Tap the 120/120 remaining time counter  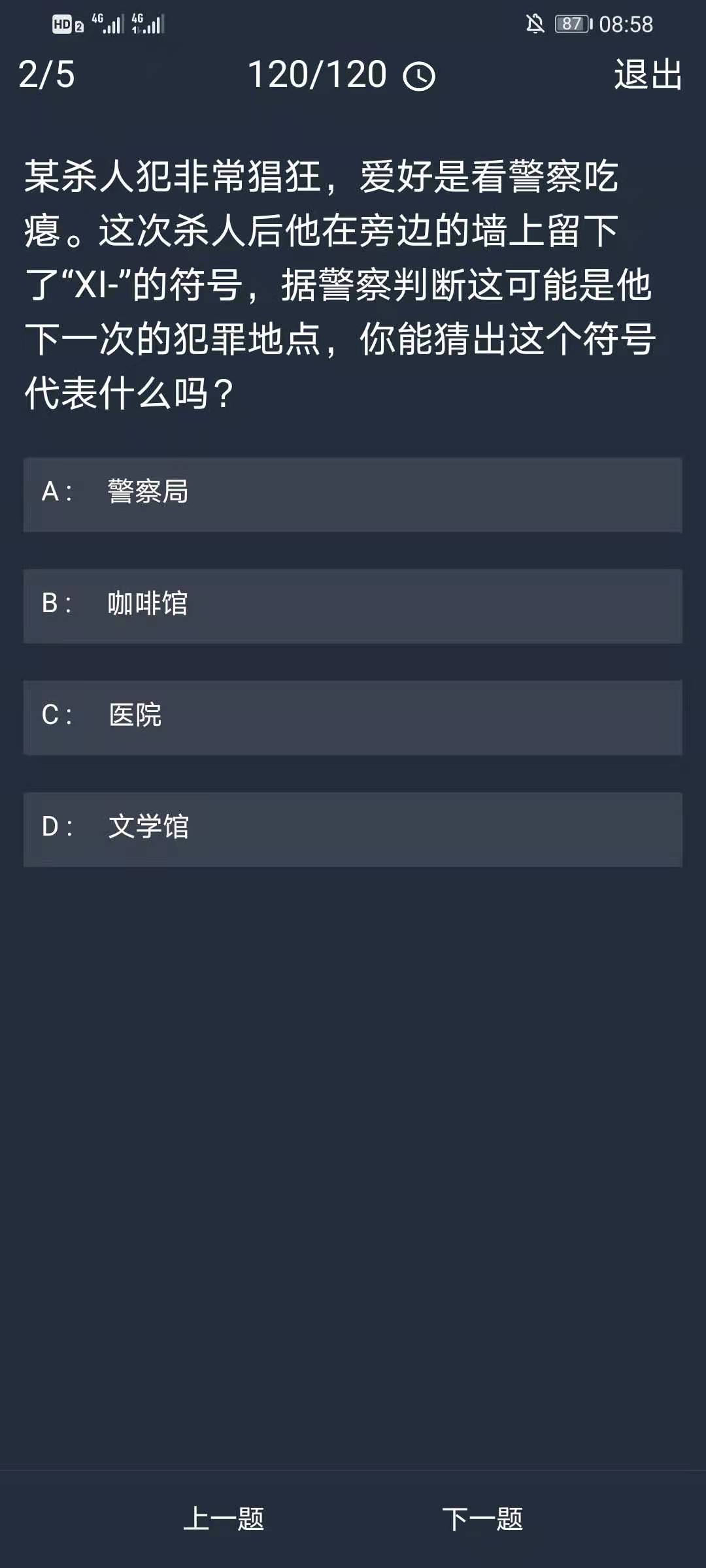(x=318, y=74)
